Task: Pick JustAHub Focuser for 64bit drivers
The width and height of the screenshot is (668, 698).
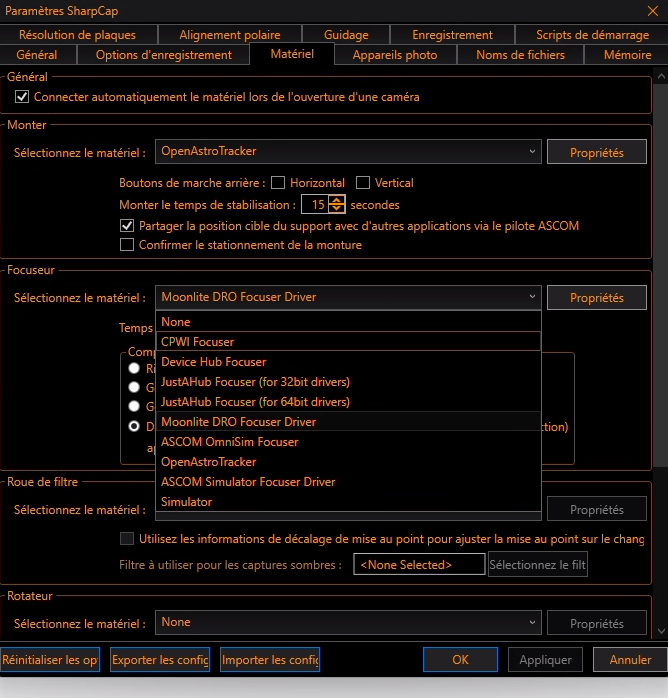Action: click(x=348, y=402)
